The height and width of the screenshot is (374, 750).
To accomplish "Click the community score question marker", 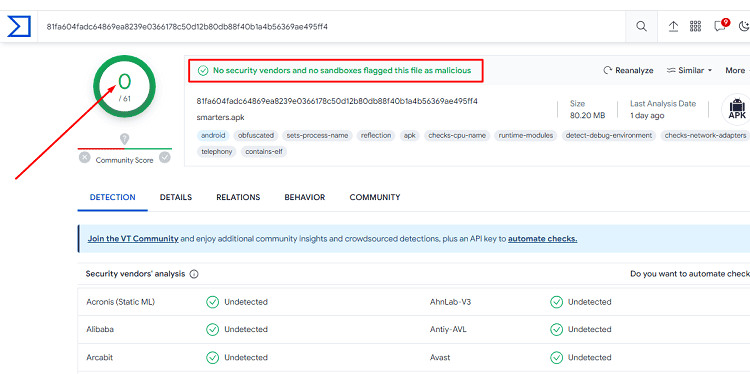I will click(x=124, y=139).
